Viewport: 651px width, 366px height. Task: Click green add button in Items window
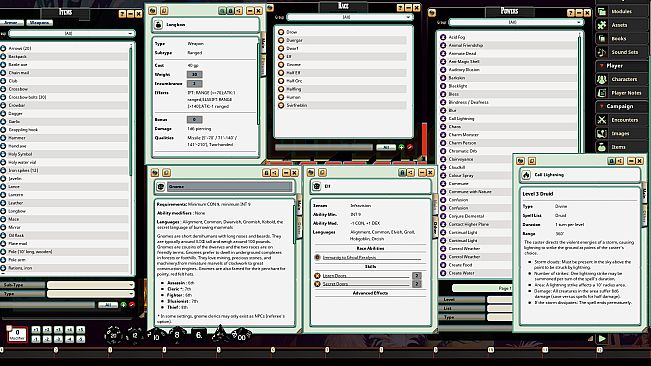(x=123, y=305)
